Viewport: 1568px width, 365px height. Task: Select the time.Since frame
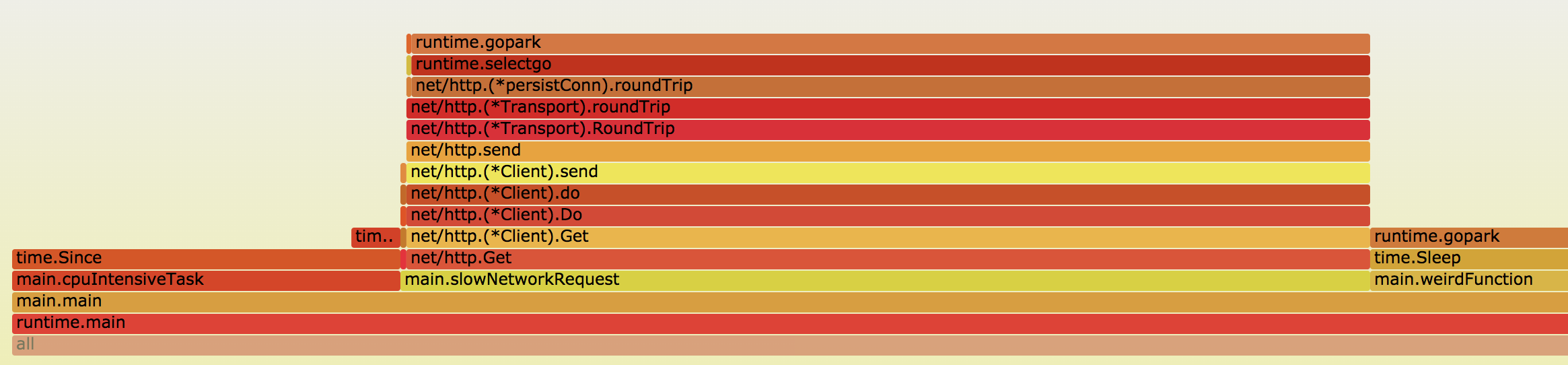(206, 259)
